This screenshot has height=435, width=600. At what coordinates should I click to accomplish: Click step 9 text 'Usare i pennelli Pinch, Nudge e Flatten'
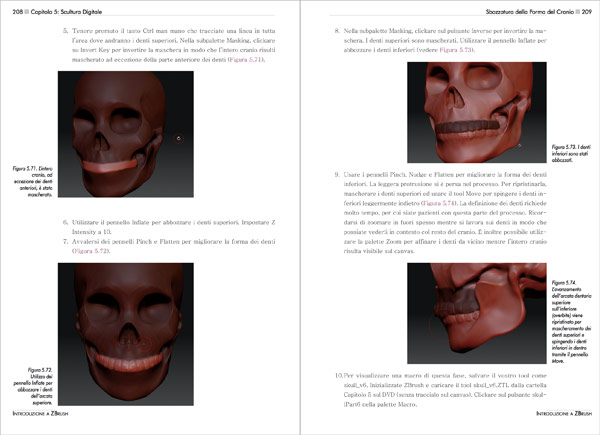point(445,213)
